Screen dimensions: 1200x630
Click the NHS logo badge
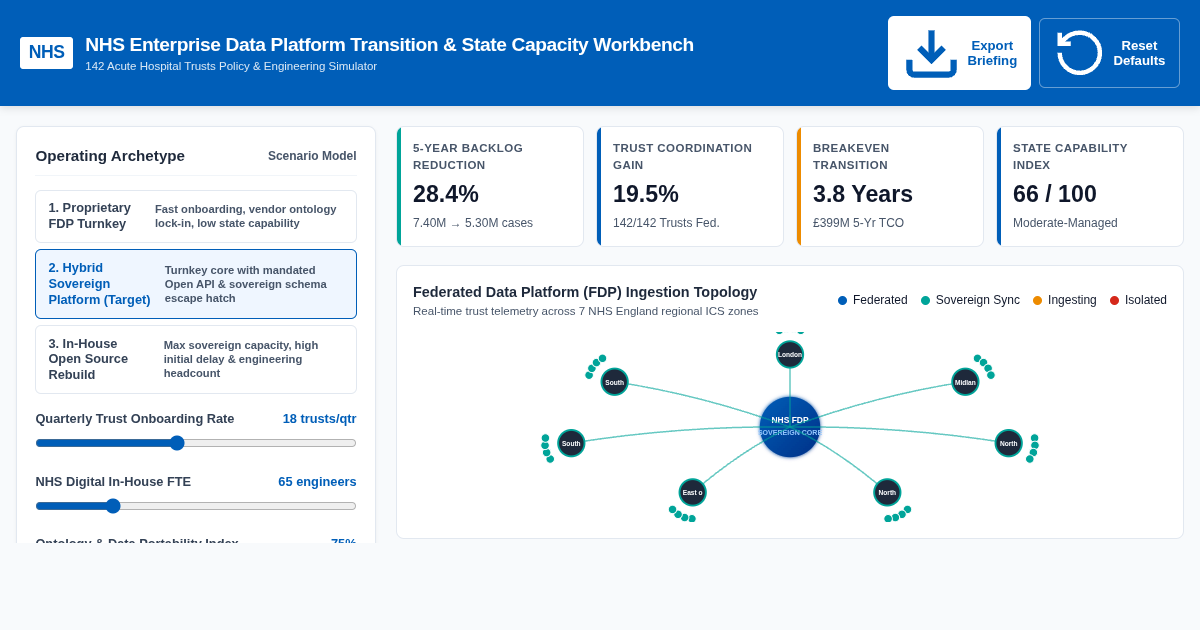pos(46,53)
